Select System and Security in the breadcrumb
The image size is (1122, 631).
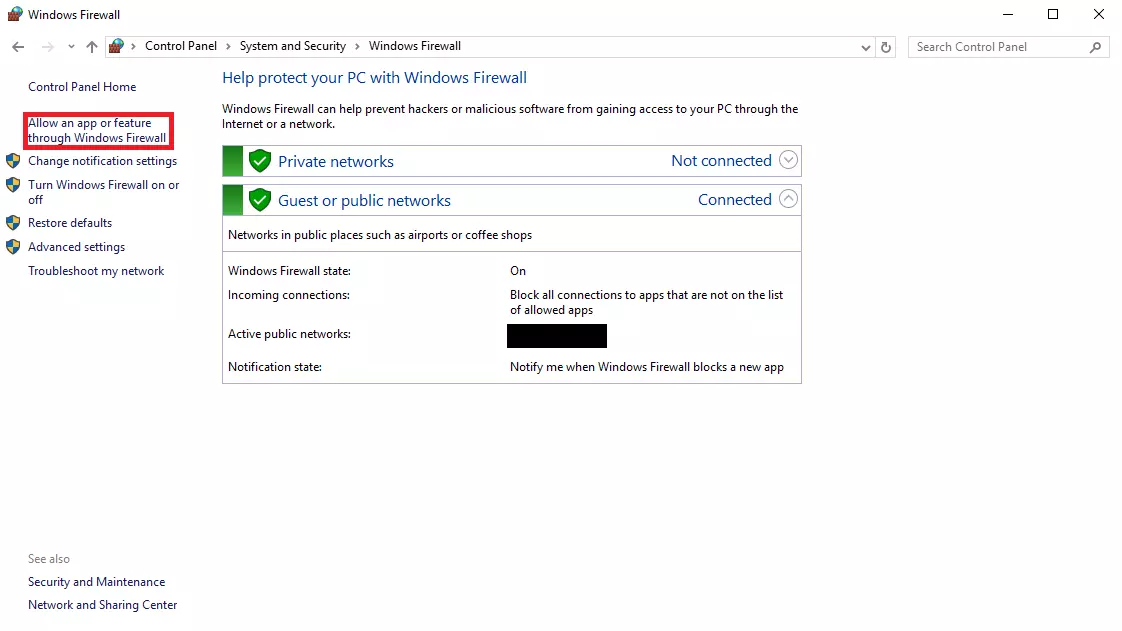[292, 46]
